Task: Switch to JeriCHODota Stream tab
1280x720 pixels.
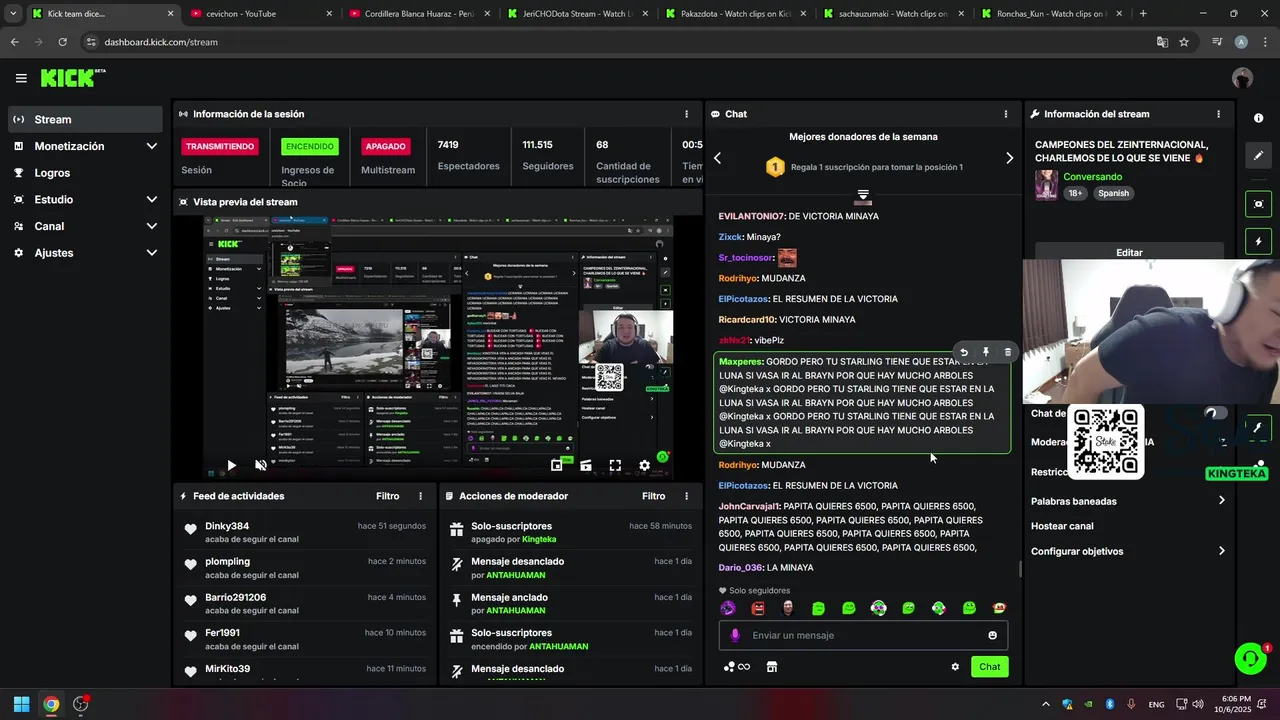Action: tap(578, 14)
